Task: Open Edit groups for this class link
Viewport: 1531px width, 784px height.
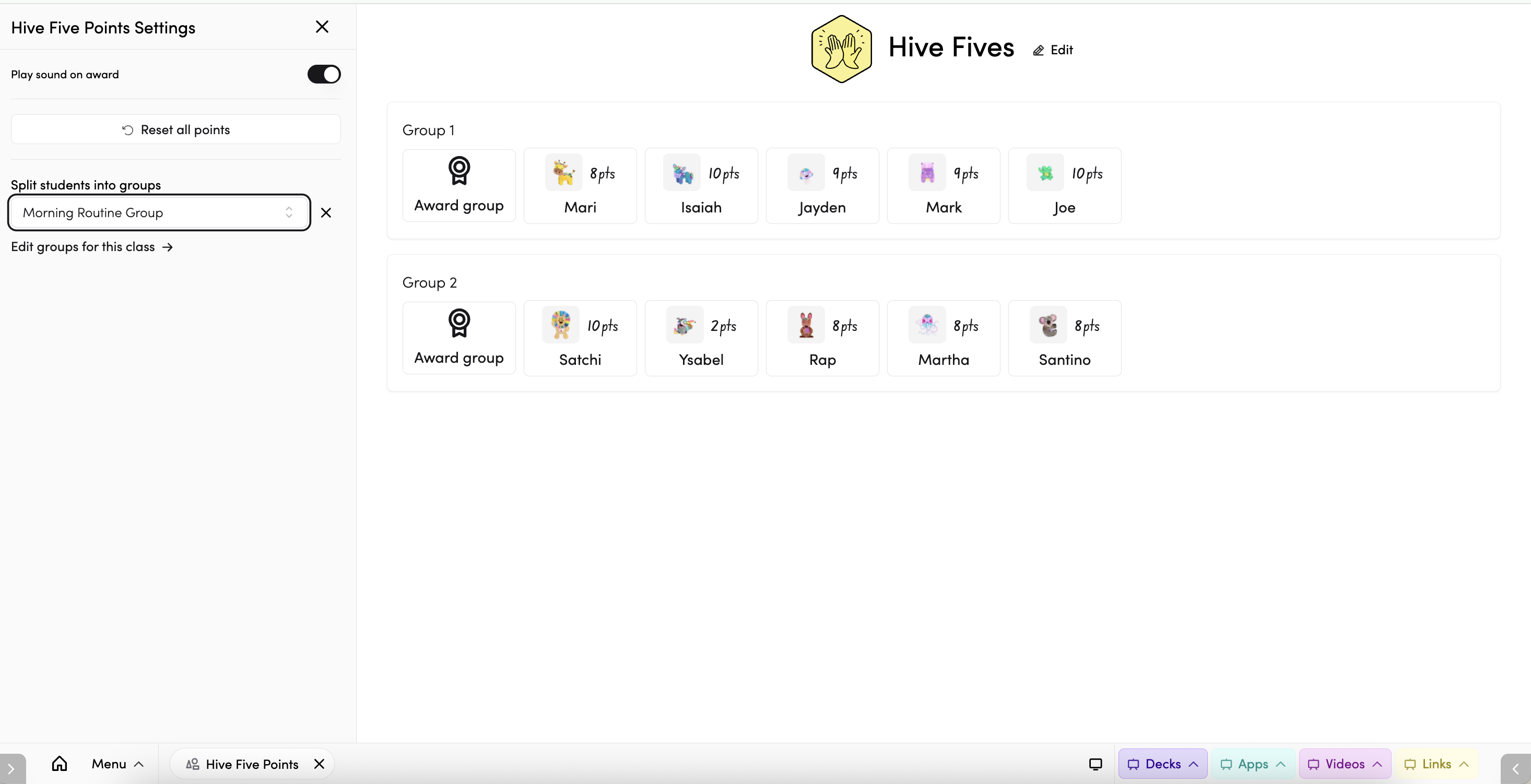Action: 91,247
